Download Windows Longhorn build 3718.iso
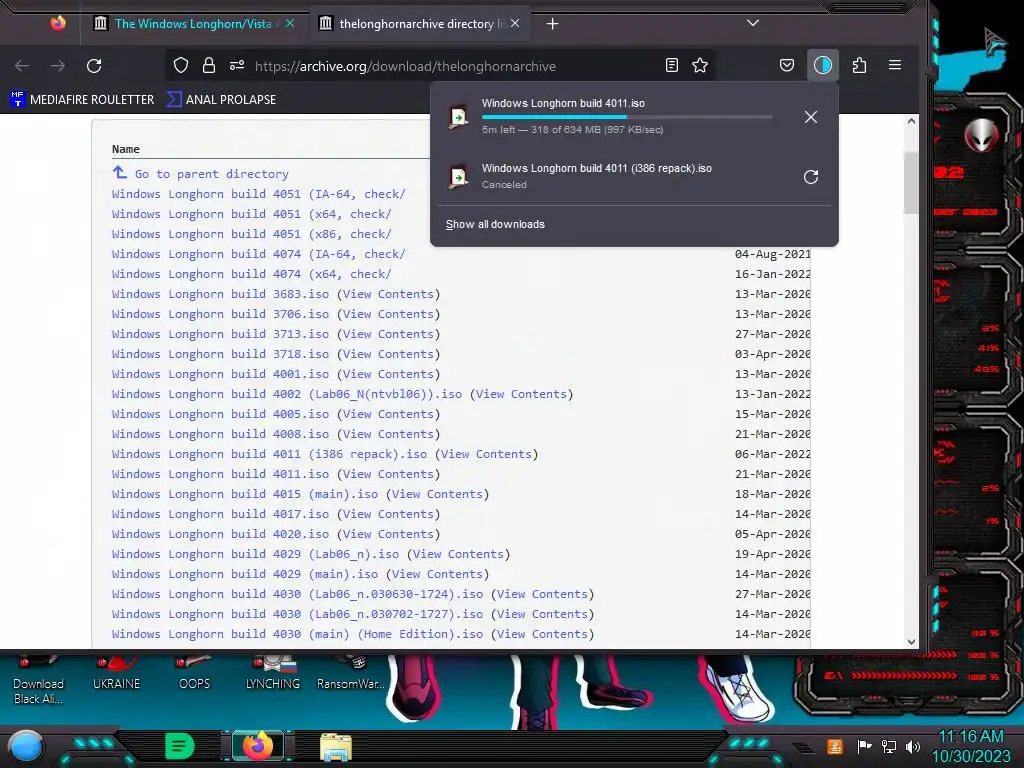 click(x=220, y=354)
